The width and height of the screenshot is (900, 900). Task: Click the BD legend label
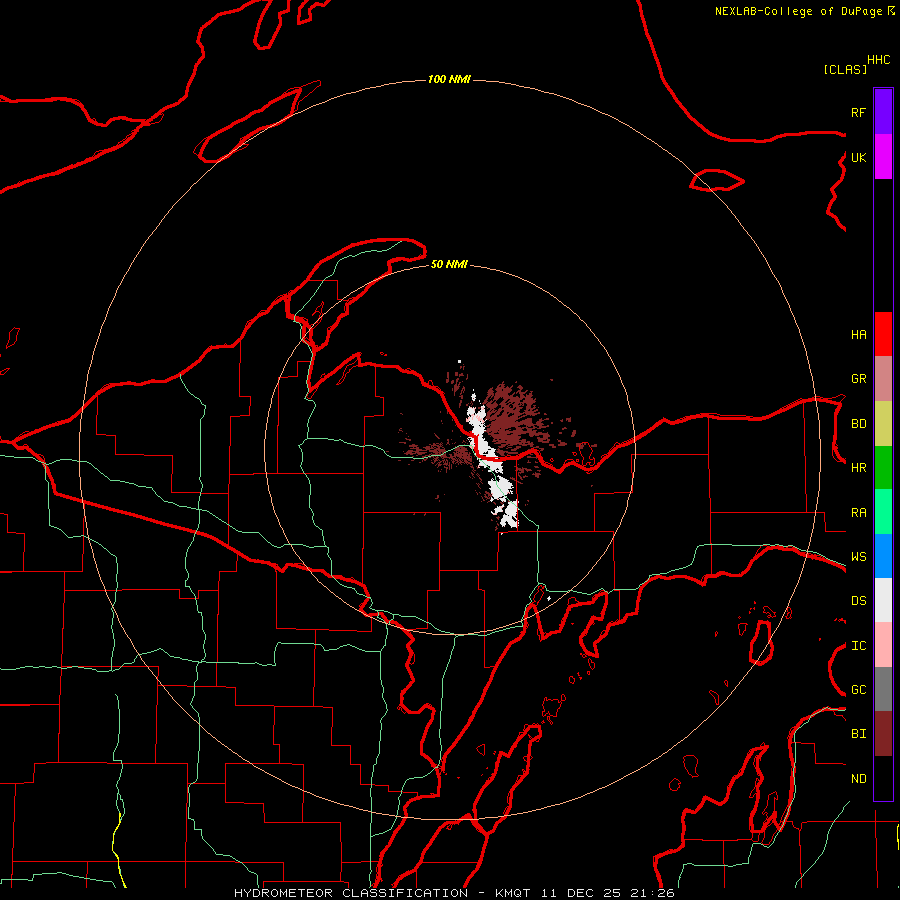coord(858,423)
